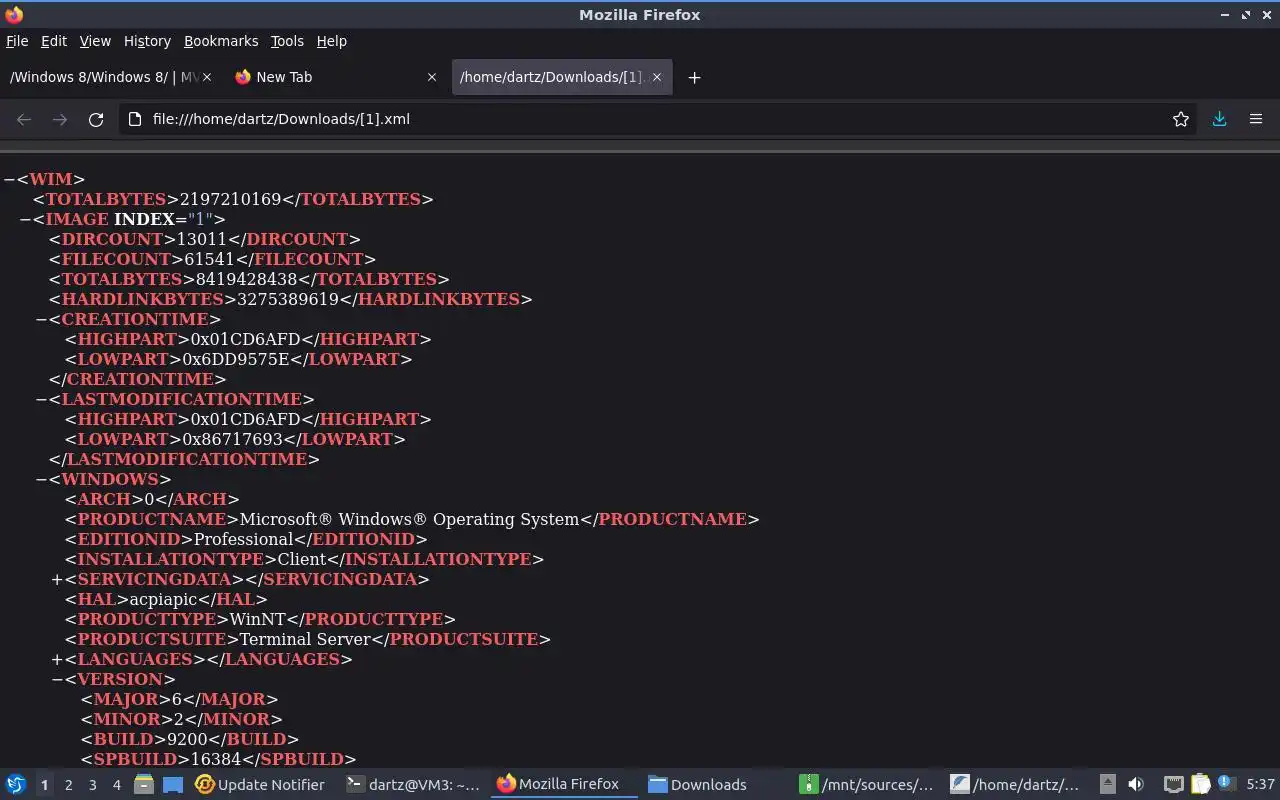Screen dimensions: 1280x800
Task: Click the removable media eject tray icon
Action: tap(1107, 784)
